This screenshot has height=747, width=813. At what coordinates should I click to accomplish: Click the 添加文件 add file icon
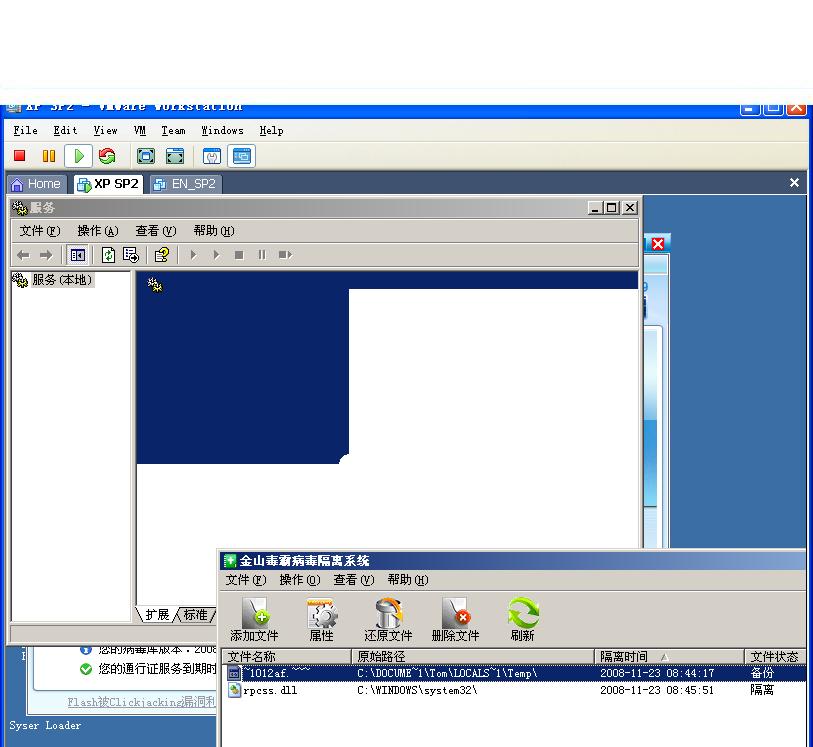(x=254, y=619)
